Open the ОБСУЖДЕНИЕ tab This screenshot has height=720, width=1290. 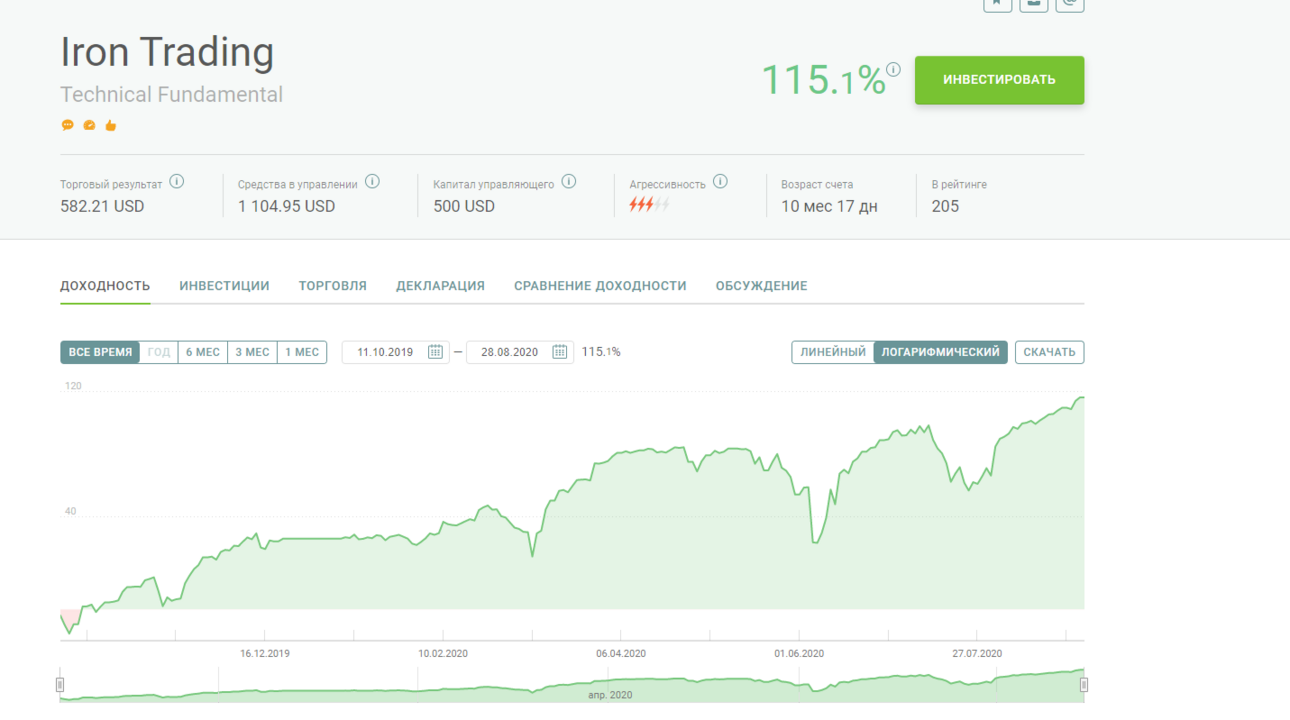point(761,286)
